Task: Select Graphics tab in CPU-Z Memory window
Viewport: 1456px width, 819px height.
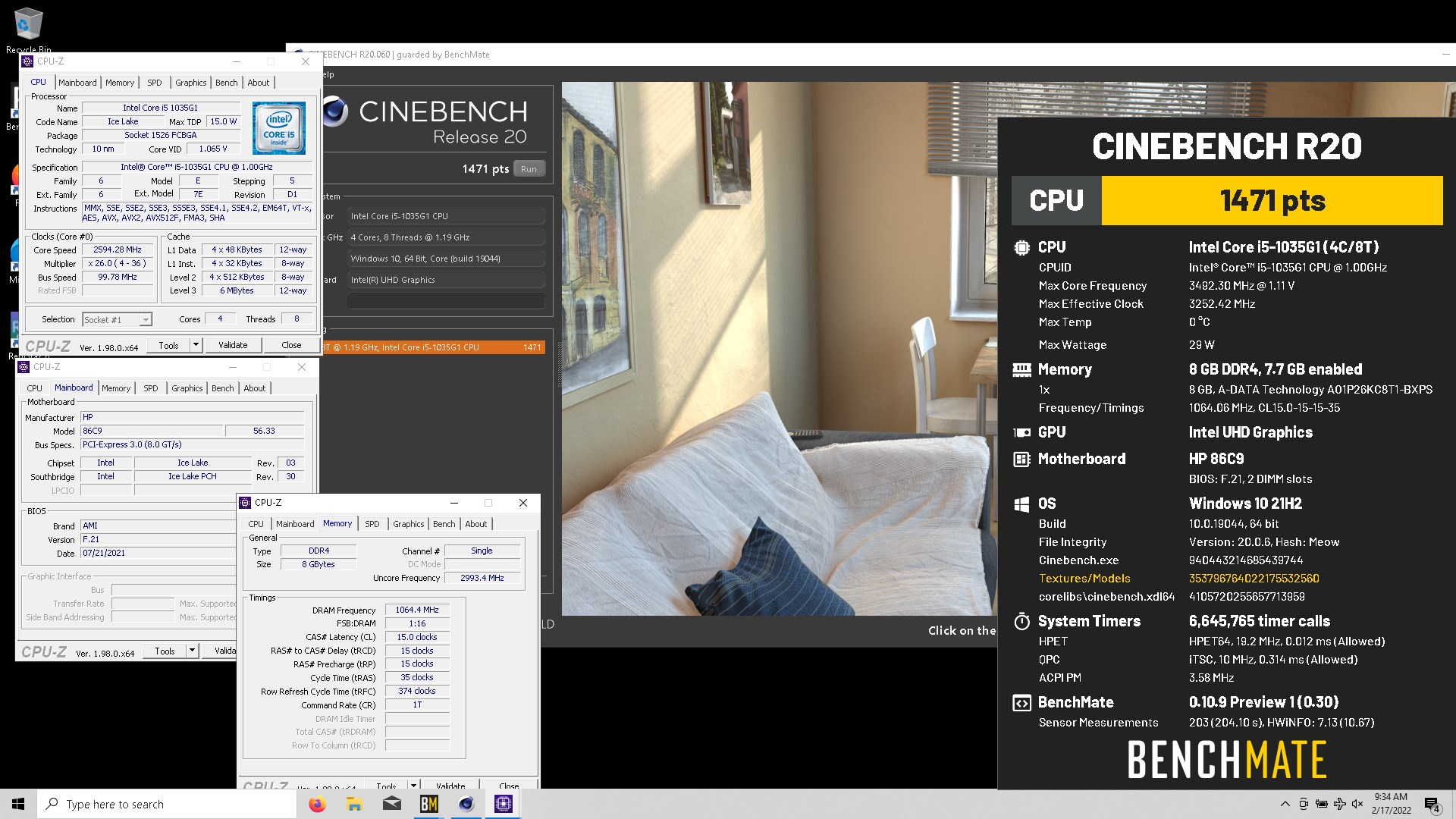Action: tap(409, 524)
